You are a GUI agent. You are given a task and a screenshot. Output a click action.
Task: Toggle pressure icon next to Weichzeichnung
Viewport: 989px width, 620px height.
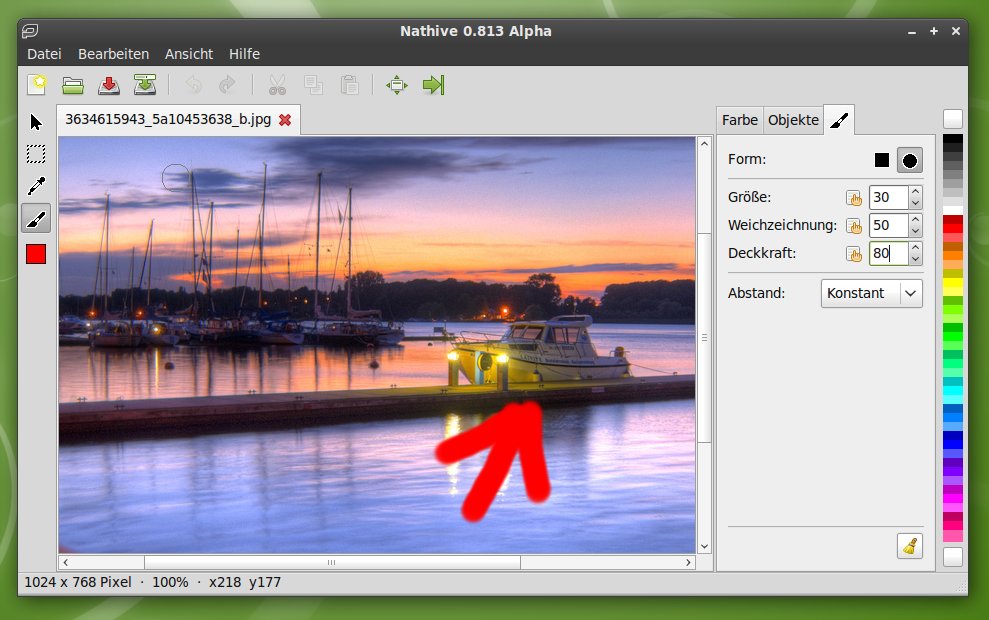(853, 226)
